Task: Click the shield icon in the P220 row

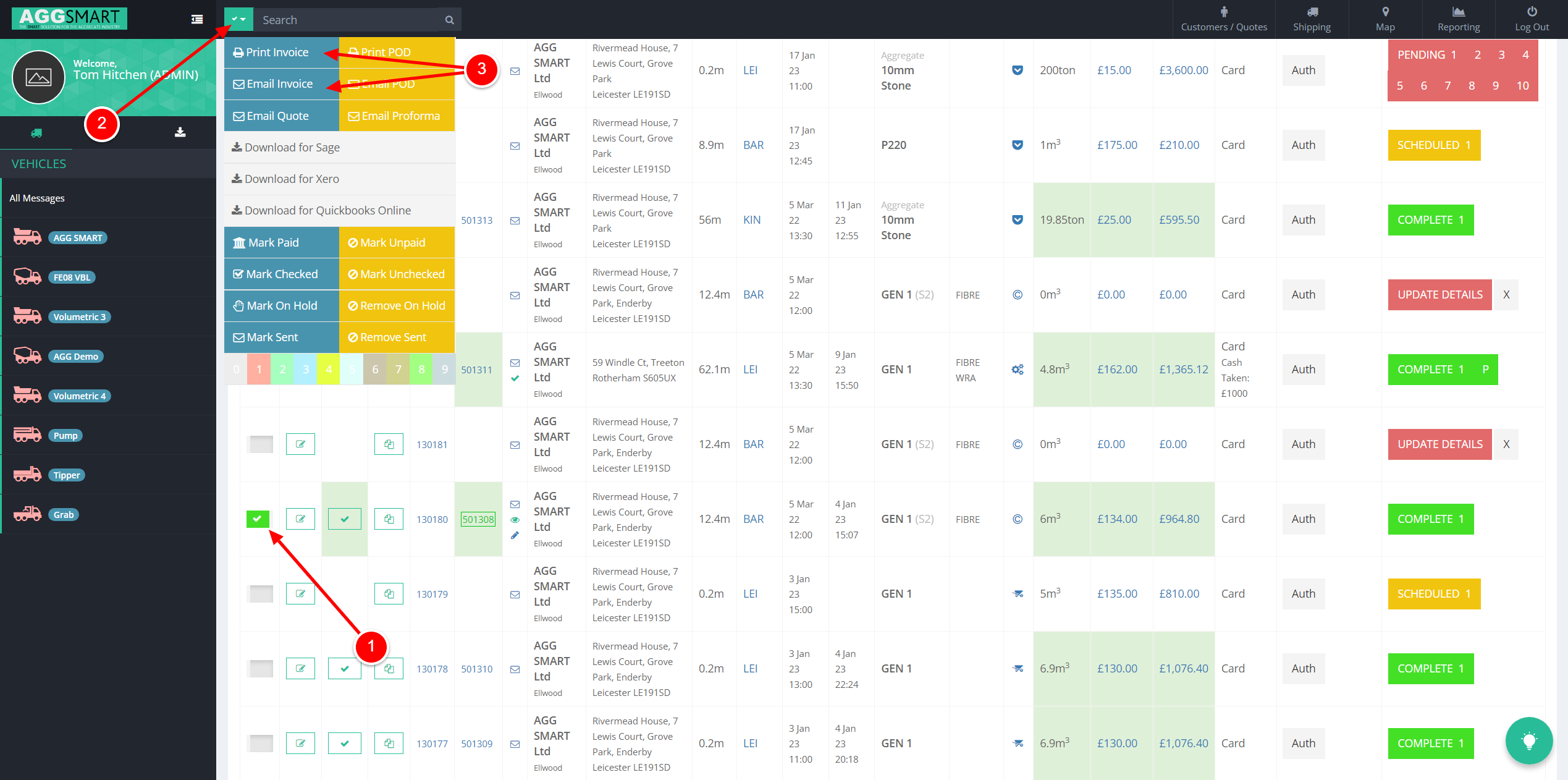Action: [1017, 145]
